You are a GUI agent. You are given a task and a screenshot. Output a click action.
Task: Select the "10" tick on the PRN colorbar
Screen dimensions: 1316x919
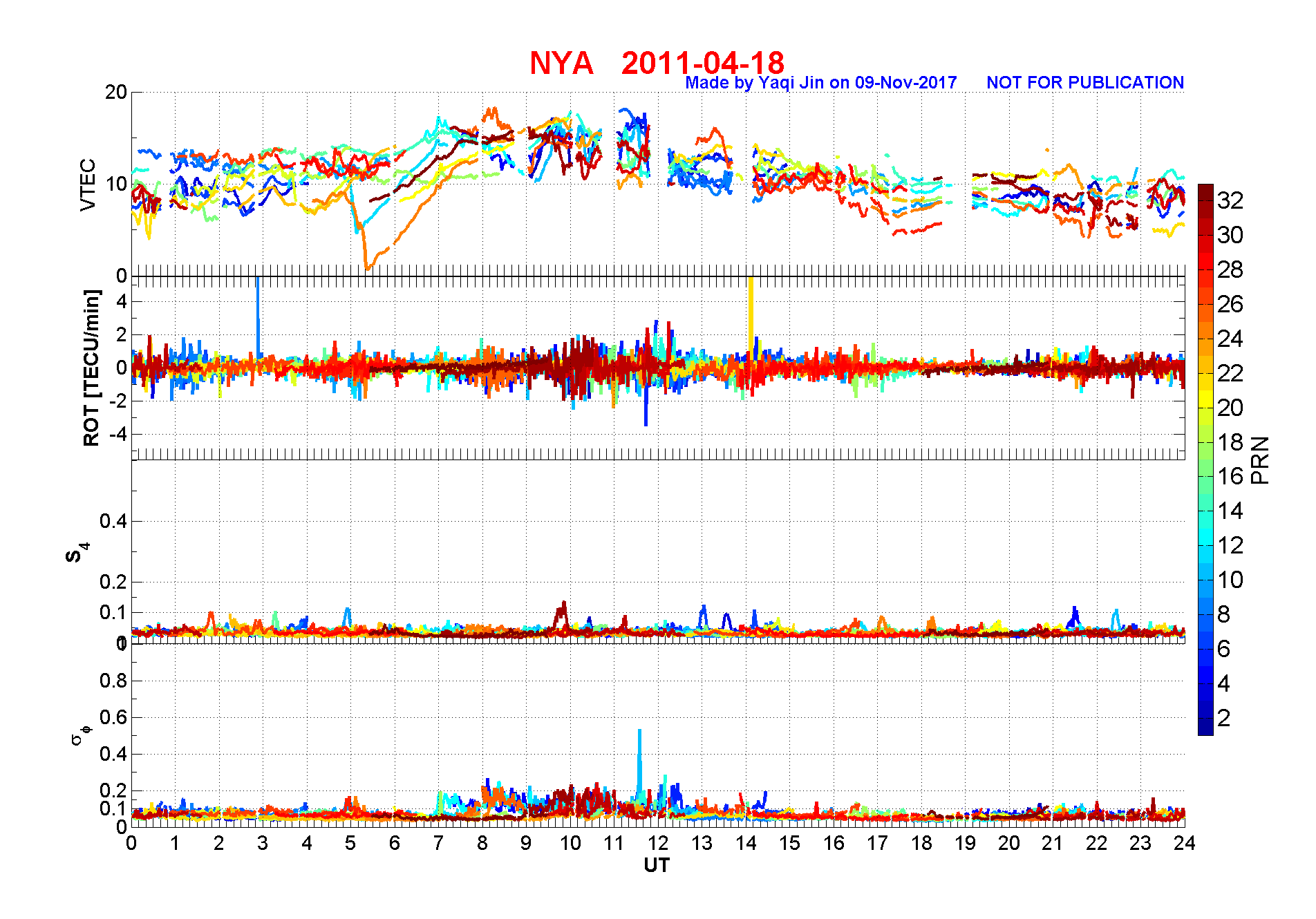click(1230, 580)
